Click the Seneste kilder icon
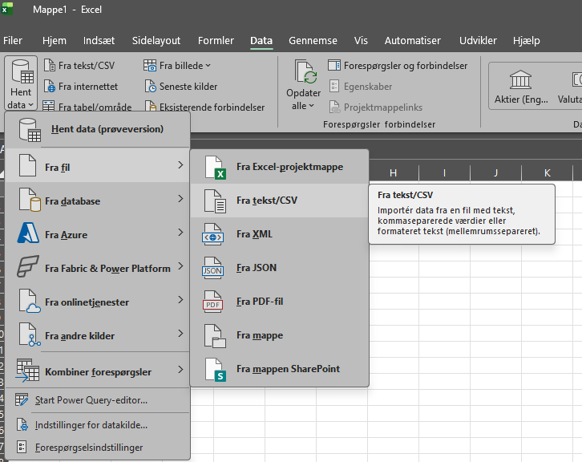This screenshot has width=582, height=462. (150, 86)
